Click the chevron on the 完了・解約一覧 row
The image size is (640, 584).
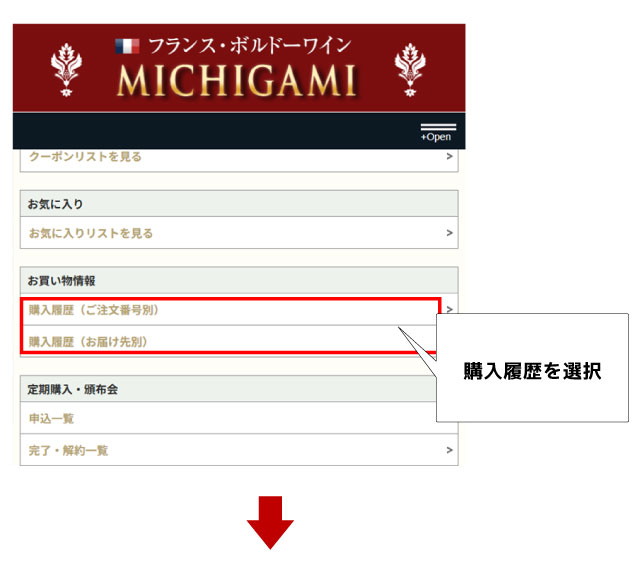[449, 450]
